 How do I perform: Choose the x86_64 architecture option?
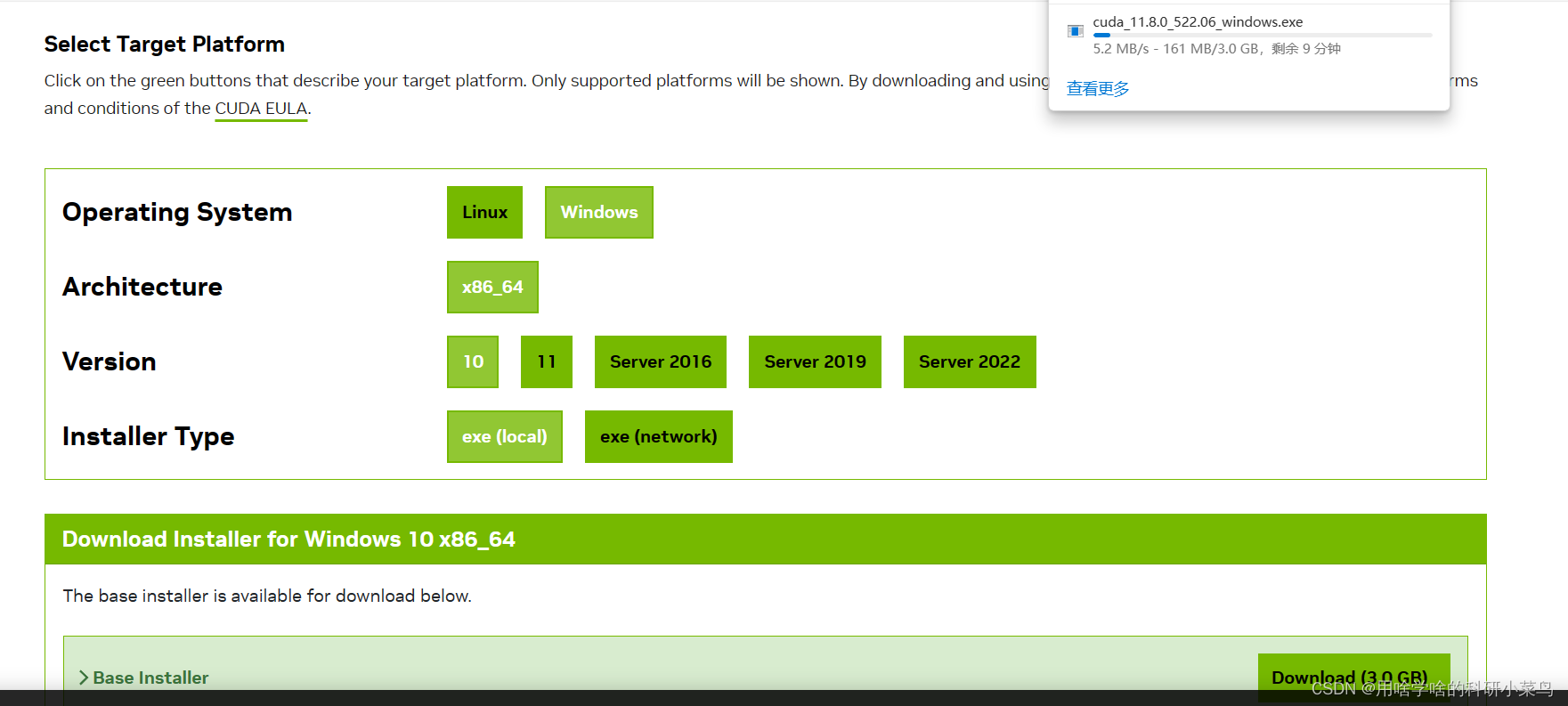[492, 287]
